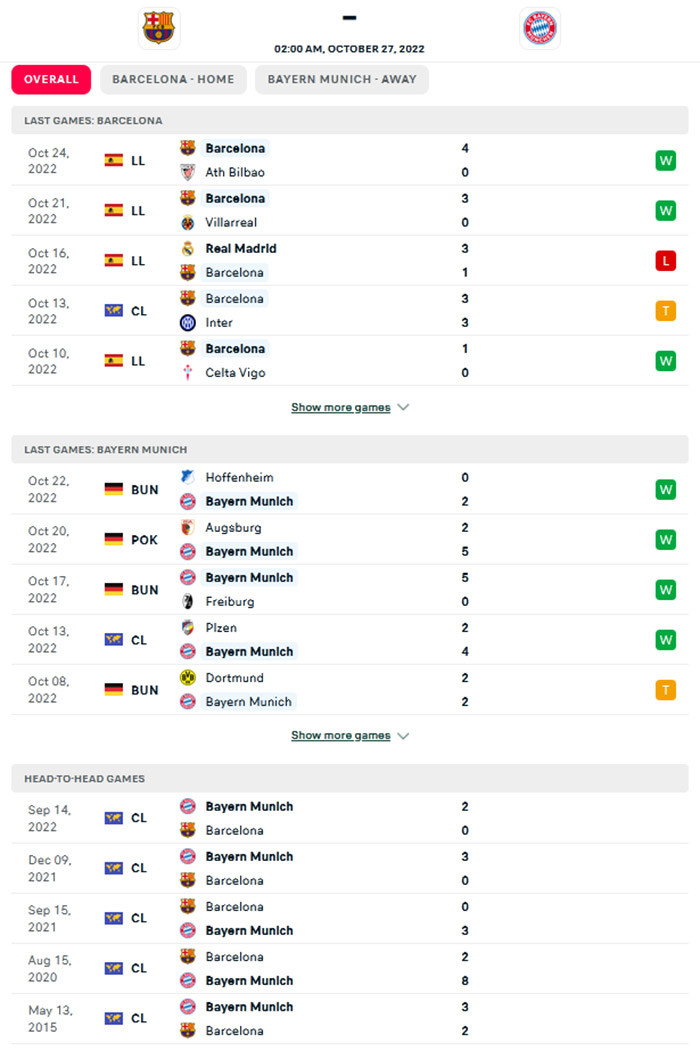Click the Inter team logo

point(188,322)
